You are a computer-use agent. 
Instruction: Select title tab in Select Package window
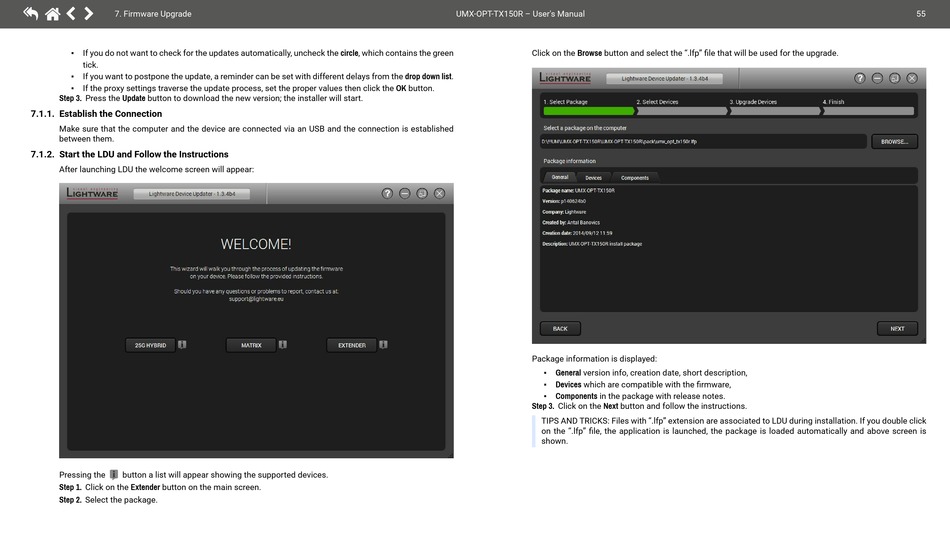click(x=664, y=78)
